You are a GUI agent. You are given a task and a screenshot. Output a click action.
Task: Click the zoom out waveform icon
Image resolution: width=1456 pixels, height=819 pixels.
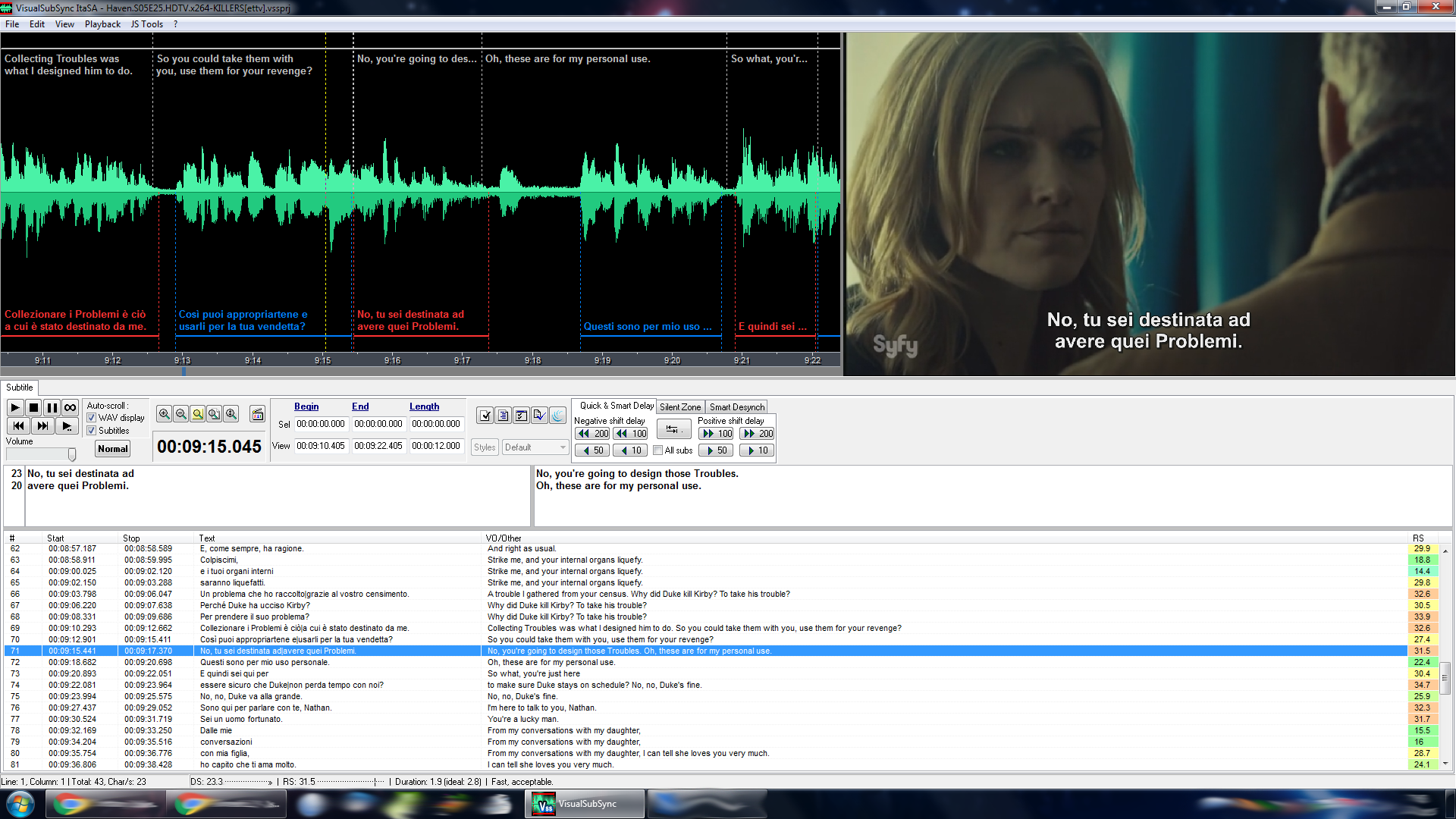click(x=180, y=414)
